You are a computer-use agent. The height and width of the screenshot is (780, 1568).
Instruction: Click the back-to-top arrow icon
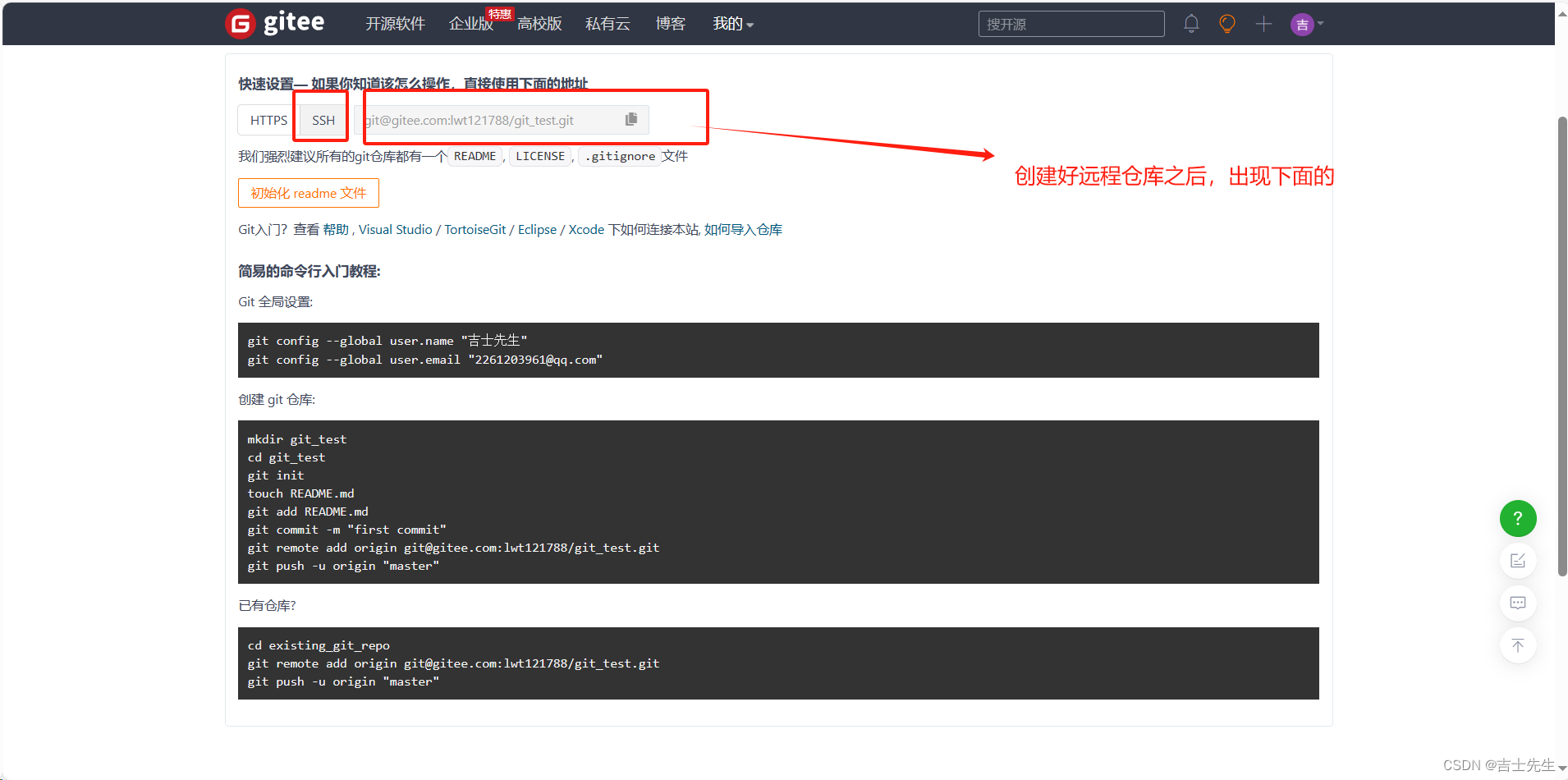click(1518, 645)
